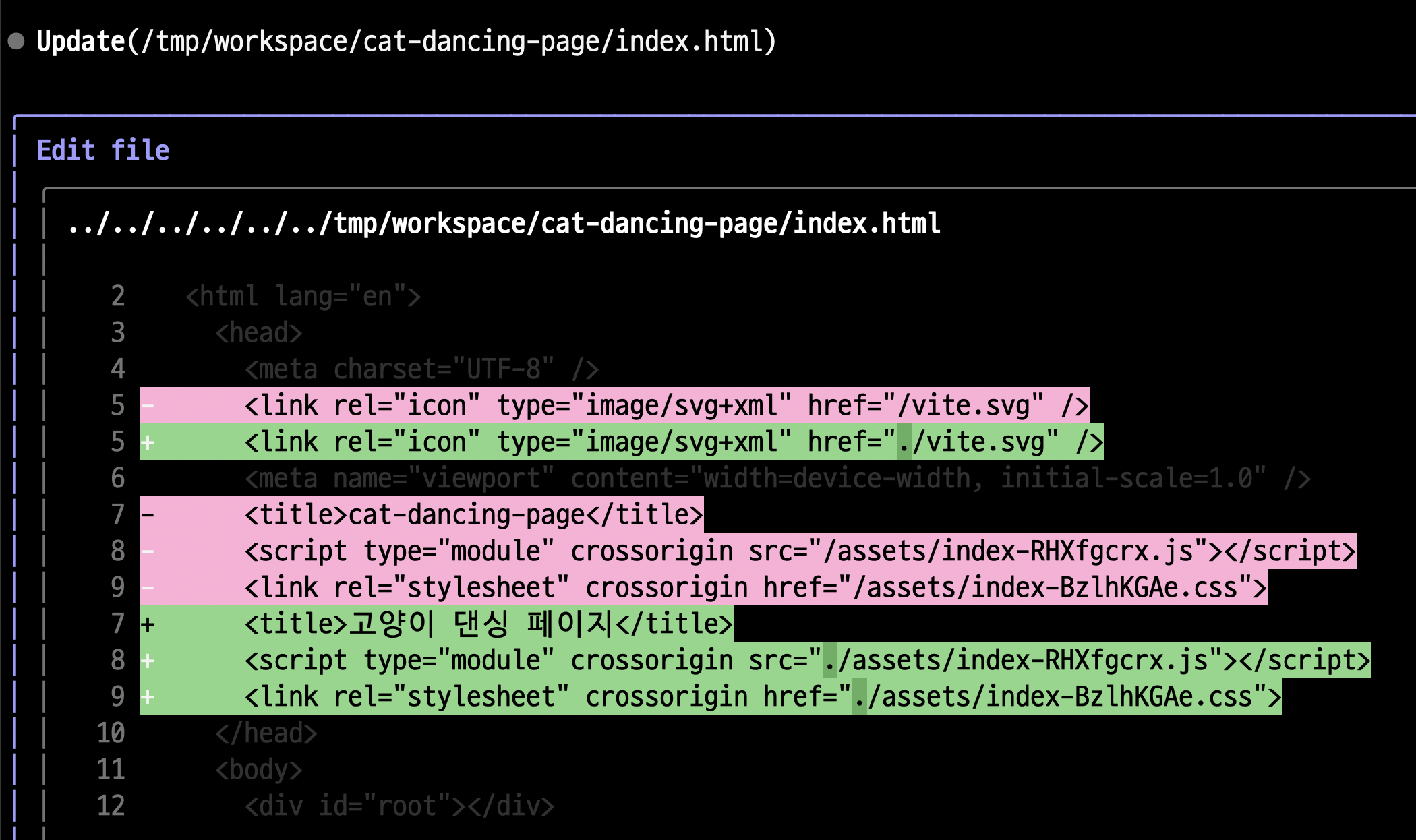Click the relative index.html file path
This screenshot has width=1416, height=840.
click(x=504, y=223)
